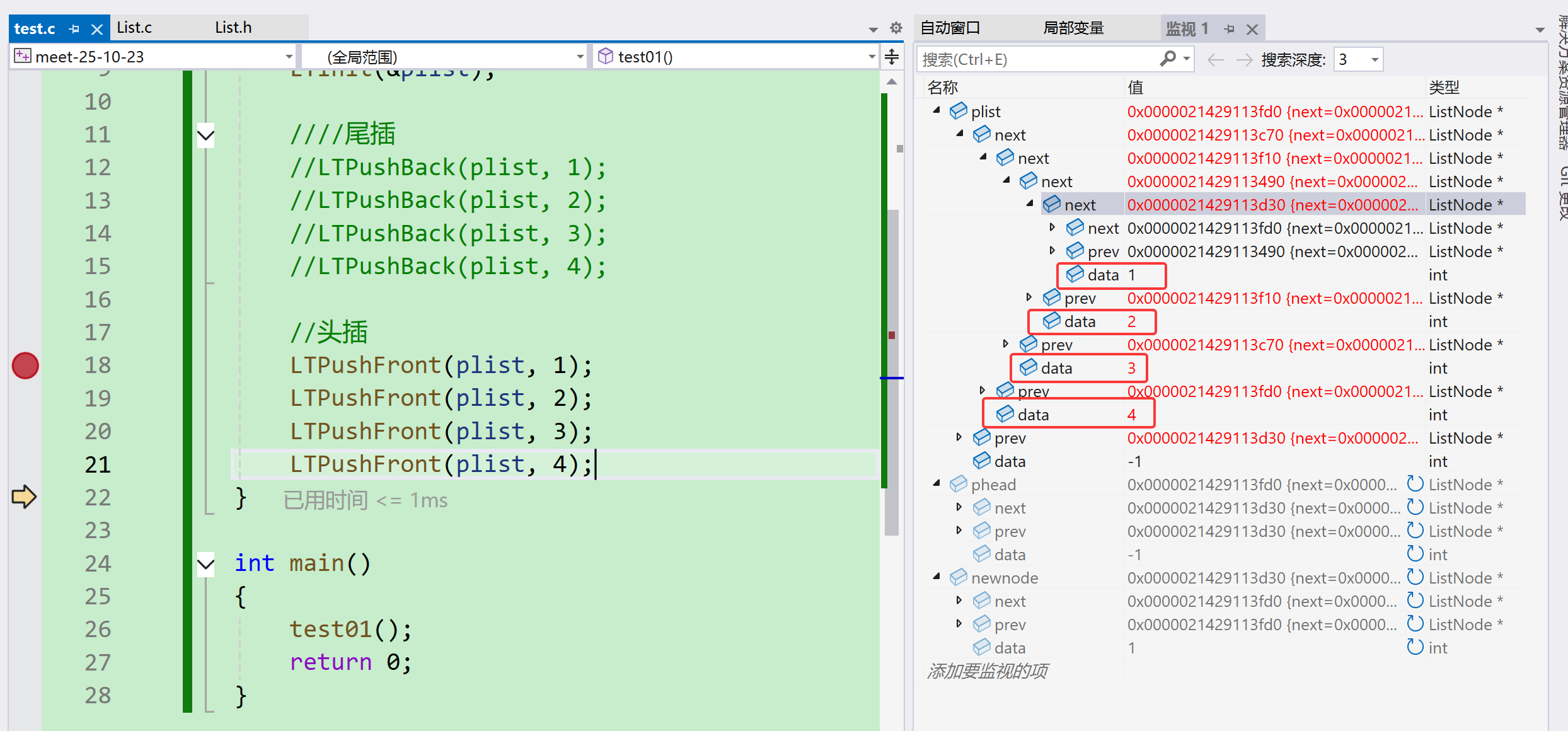
Task: Pin the 监视 1 watch window
Action: tap(1230, 29)
